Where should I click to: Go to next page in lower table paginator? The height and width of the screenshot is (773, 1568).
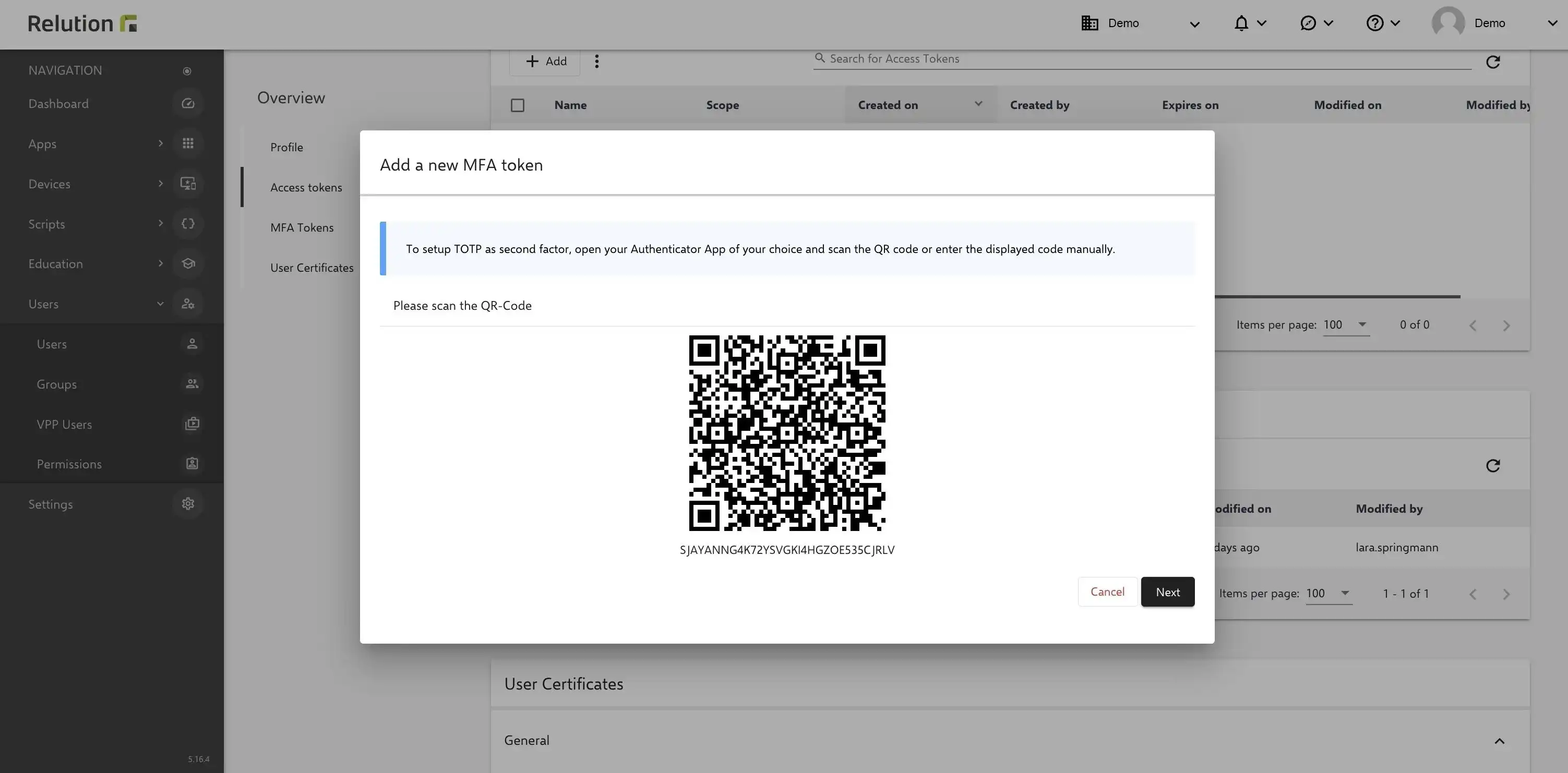click(x=1506, y=594)
